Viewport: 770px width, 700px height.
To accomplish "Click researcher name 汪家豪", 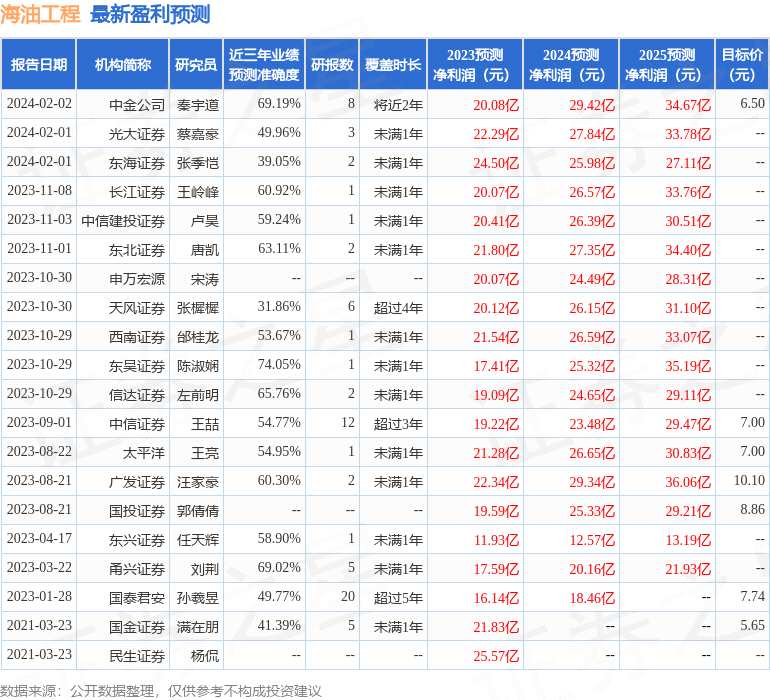I will point(197,481).
